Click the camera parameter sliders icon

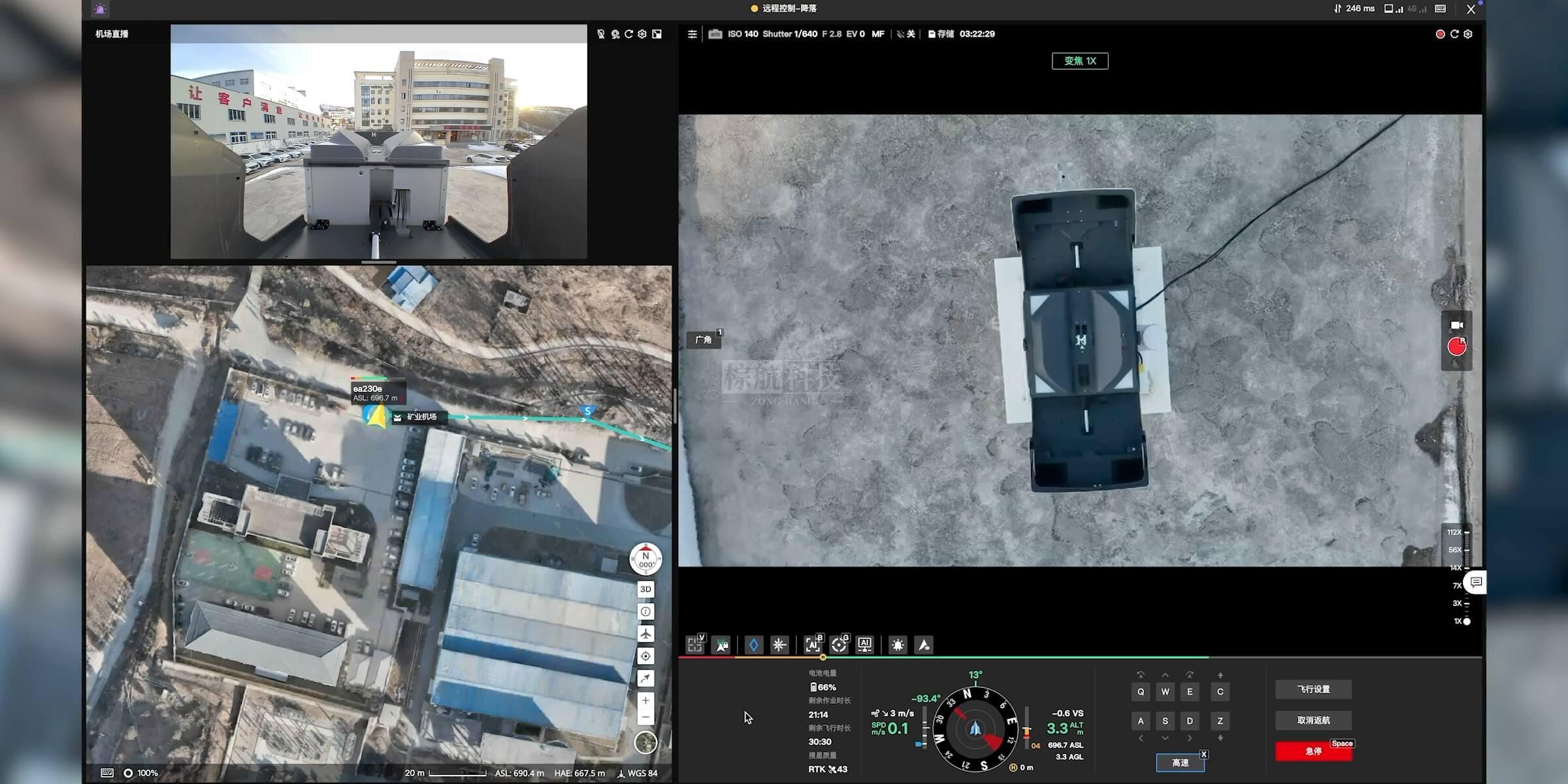(692, 34)
